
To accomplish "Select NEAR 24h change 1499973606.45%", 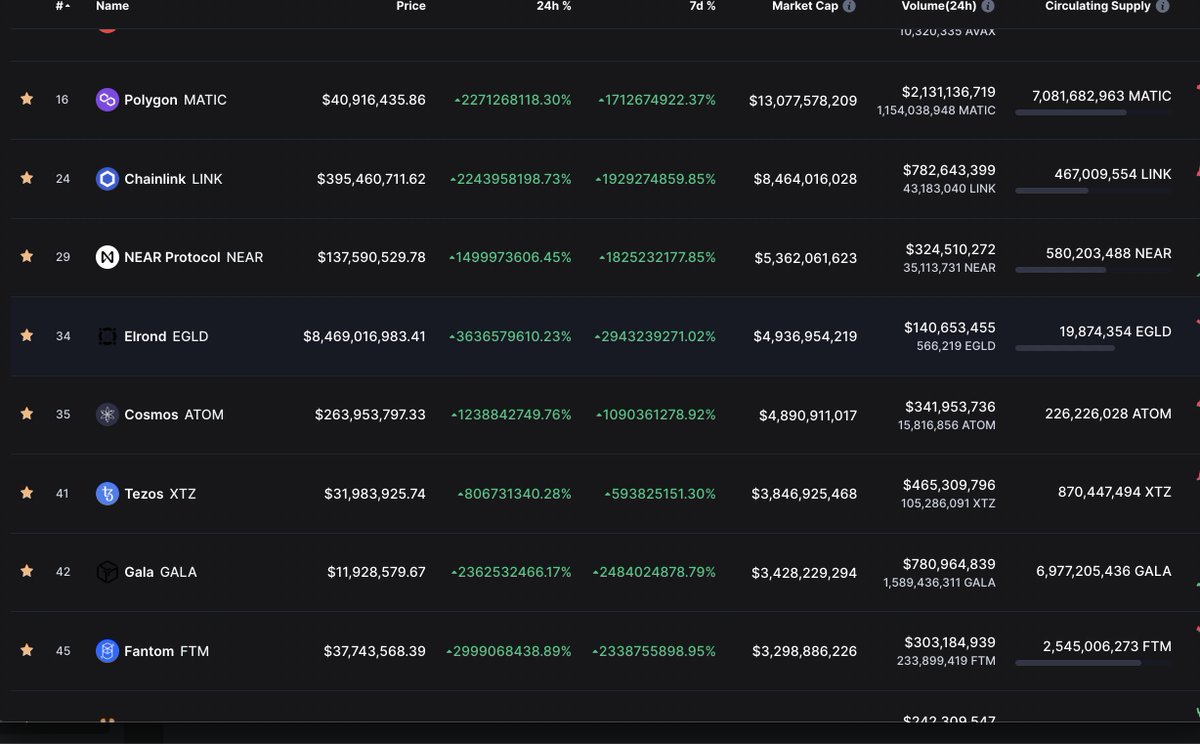I will (x=510, y=257).
